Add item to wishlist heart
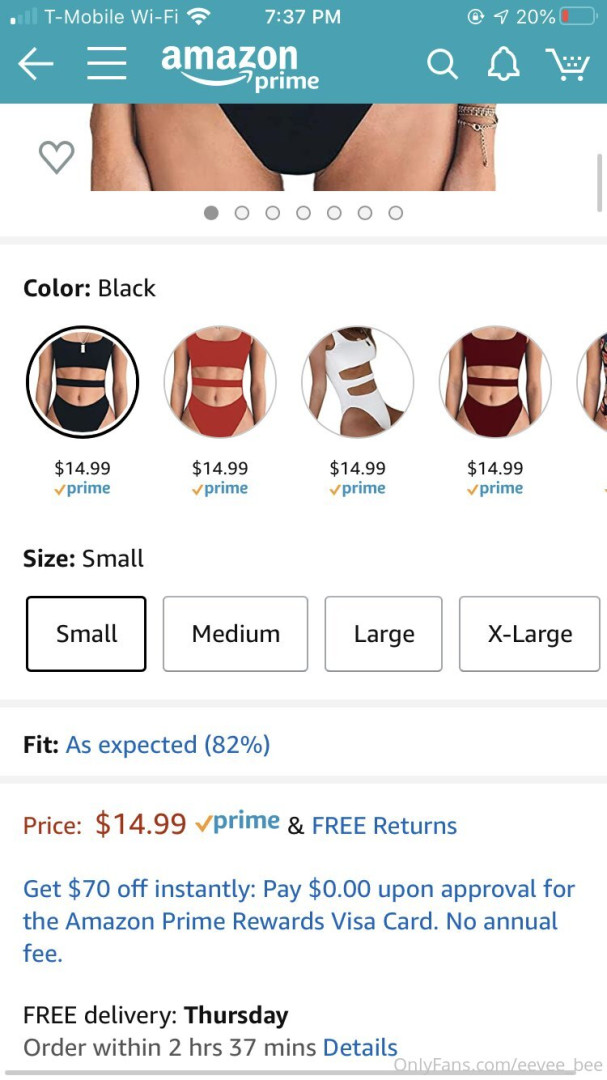 (56, 157)
